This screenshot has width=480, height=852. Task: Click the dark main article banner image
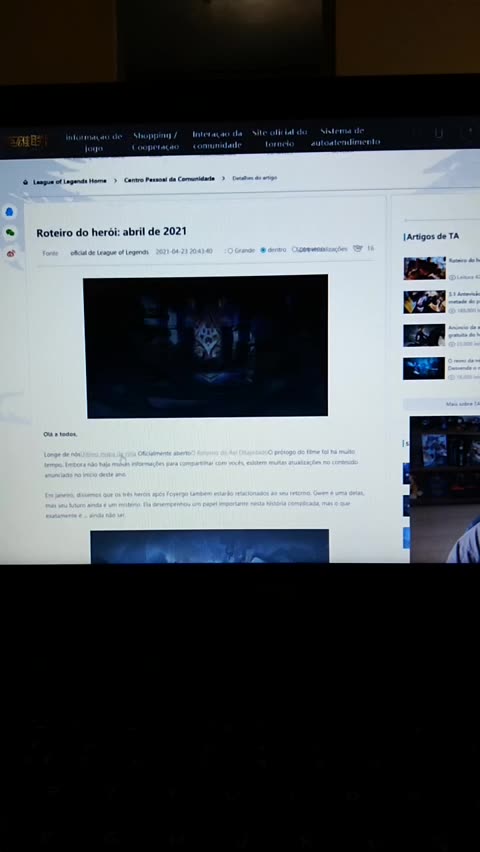206,346
